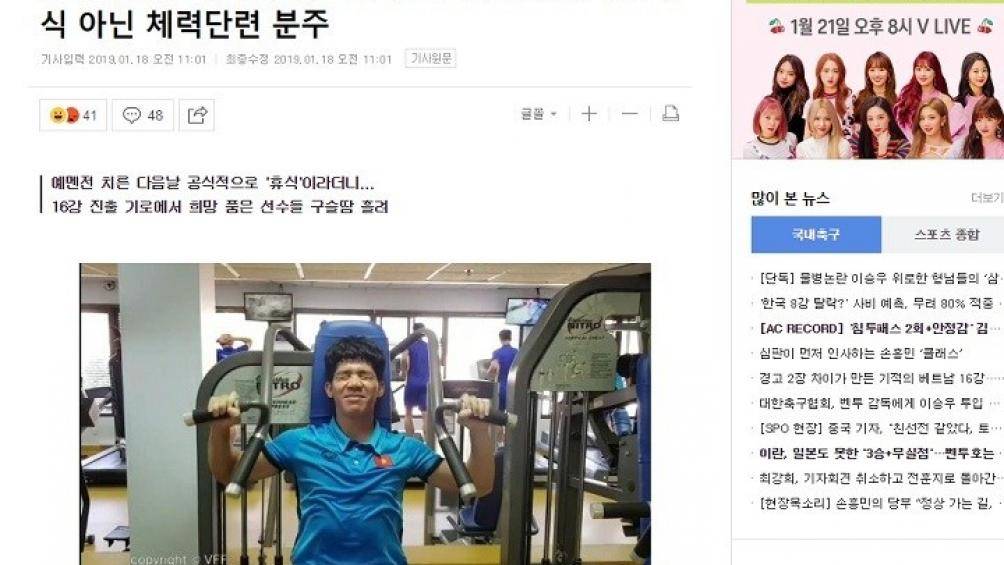Increase font size with the plus icon
Viewport: 1004px width, 565px height.
pos(588,114)
